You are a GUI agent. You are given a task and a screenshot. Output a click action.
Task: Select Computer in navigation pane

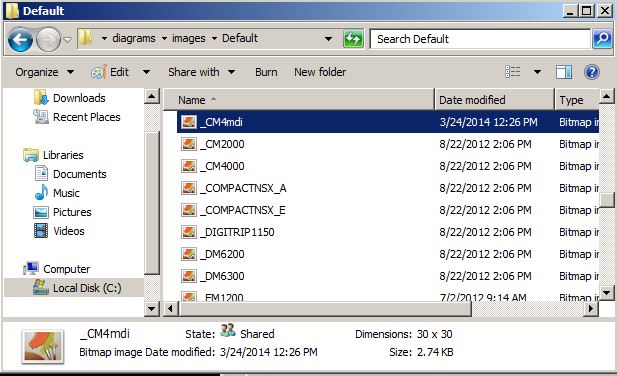[67, 269]
